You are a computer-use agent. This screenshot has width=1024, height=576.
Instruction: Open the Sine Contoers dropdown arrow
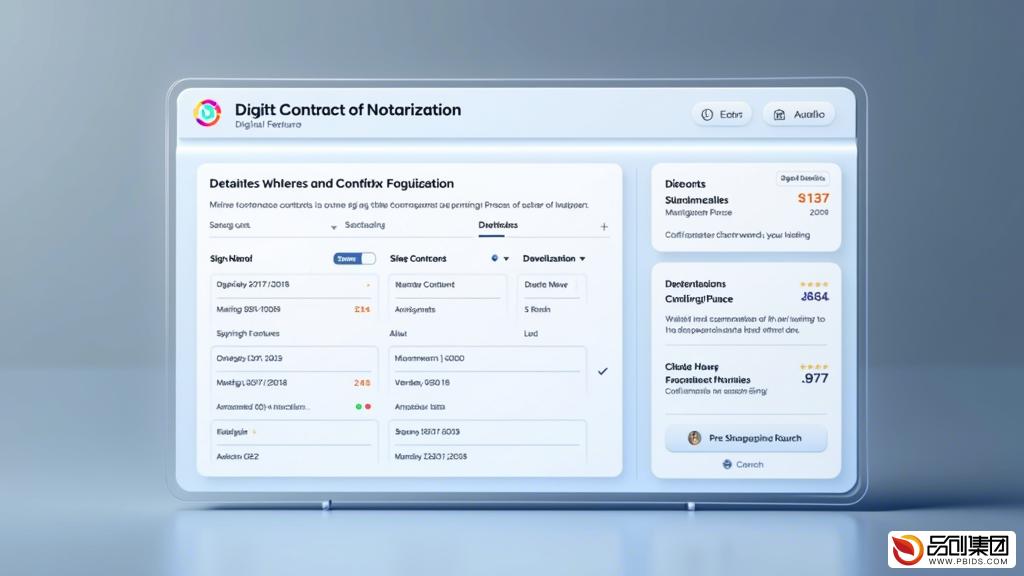pos(506,259)
